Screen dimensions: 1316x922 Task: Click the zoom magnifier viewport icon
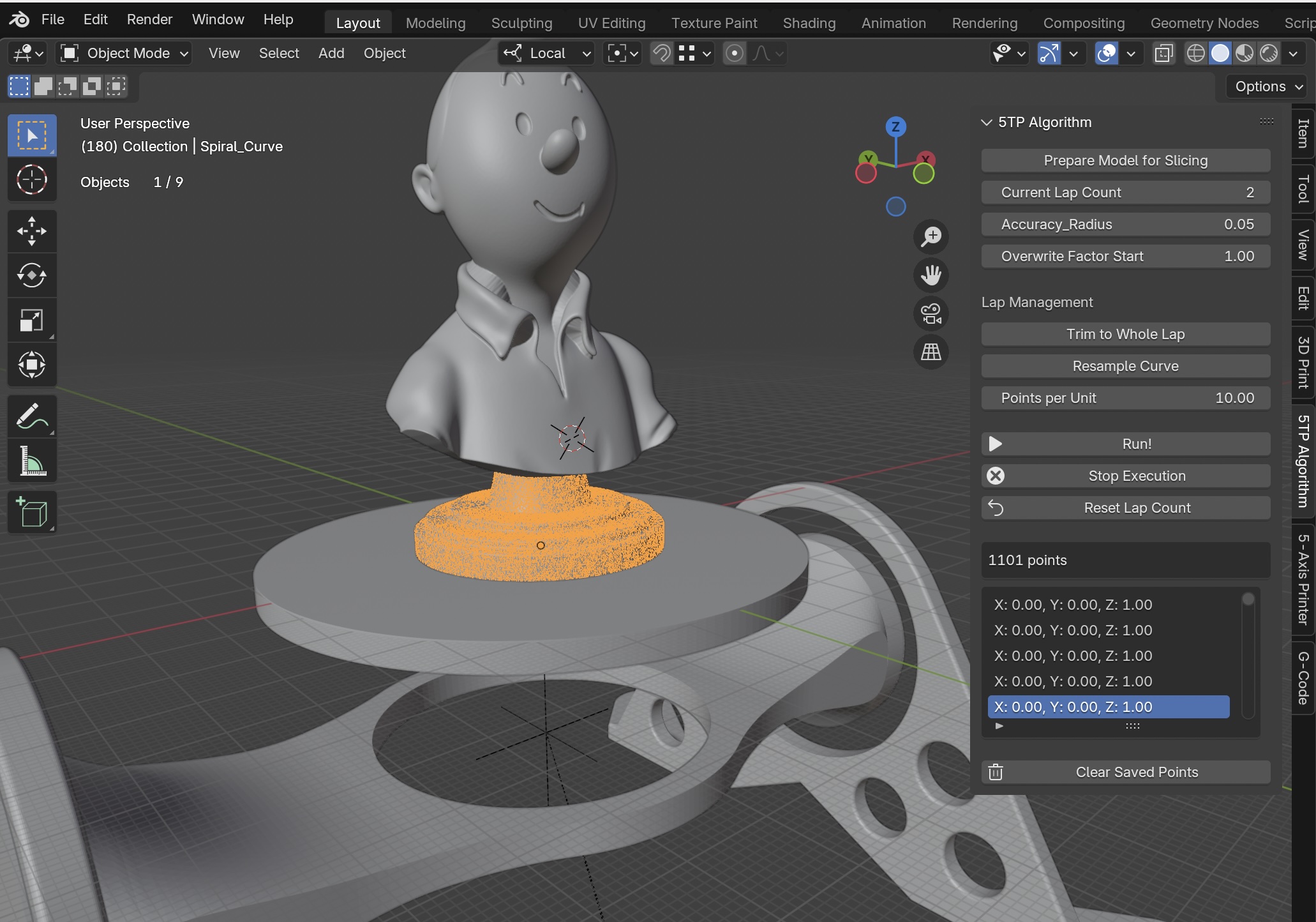click(931, 237)
